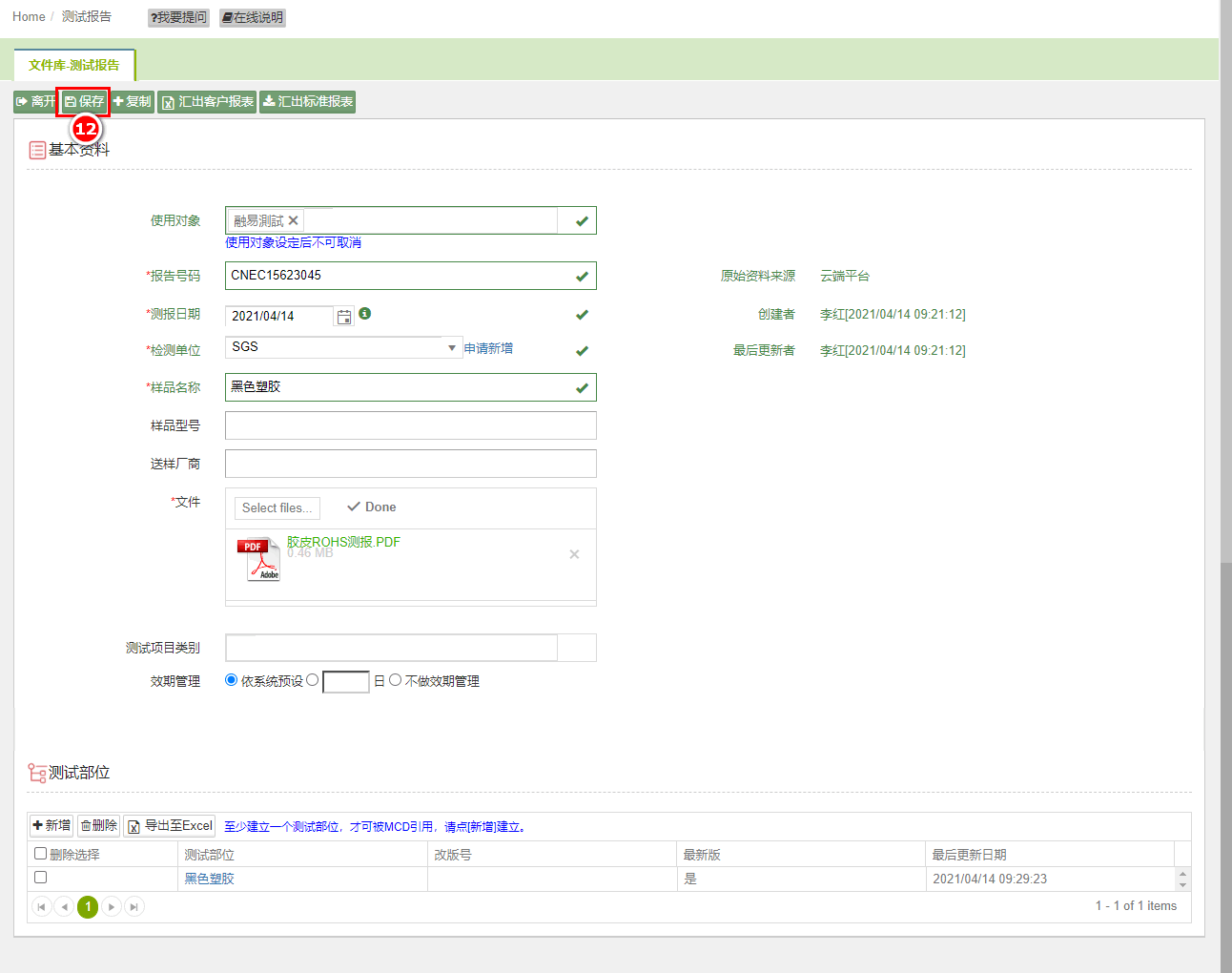Edit the 样品名称 field 黑色塑胶
Screen dimensions: 1232x973
(x=411, y=387)
